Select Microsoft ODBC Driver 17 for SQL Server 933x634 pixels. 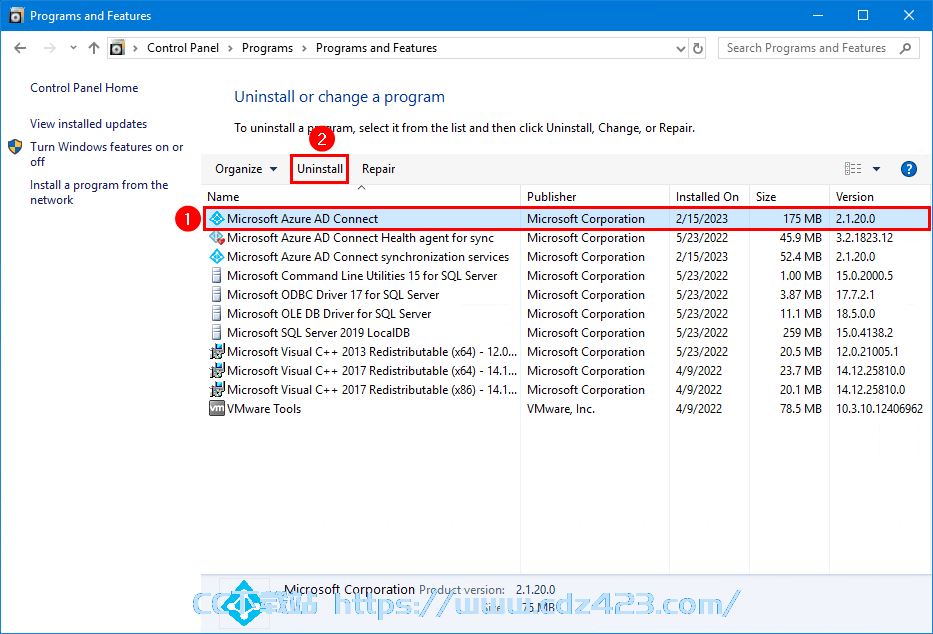(566, 295)
